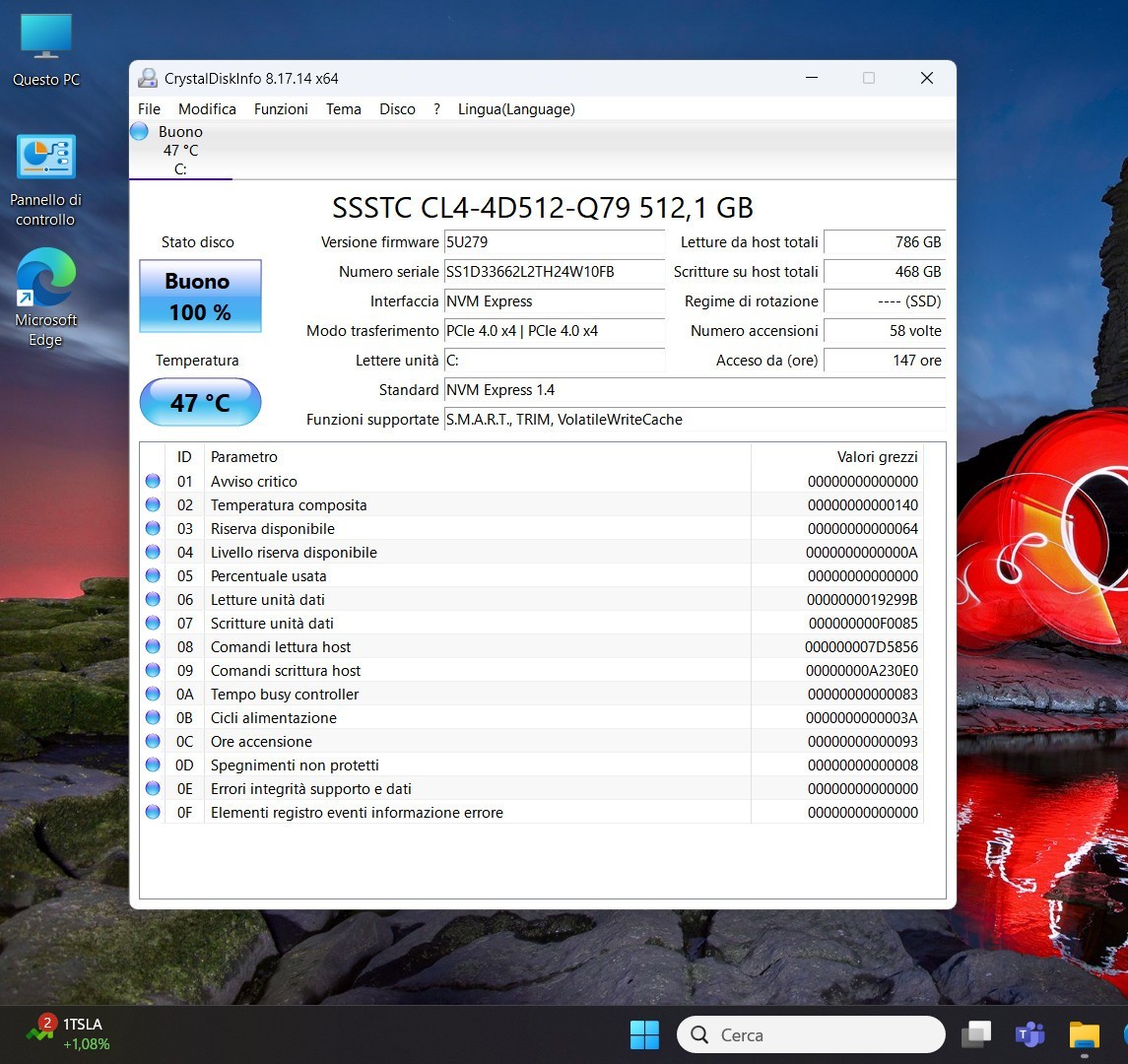This screenshot has width=1128, height=1064.
Task: Click the raw value 00000000000140
Action: point(863,504)
